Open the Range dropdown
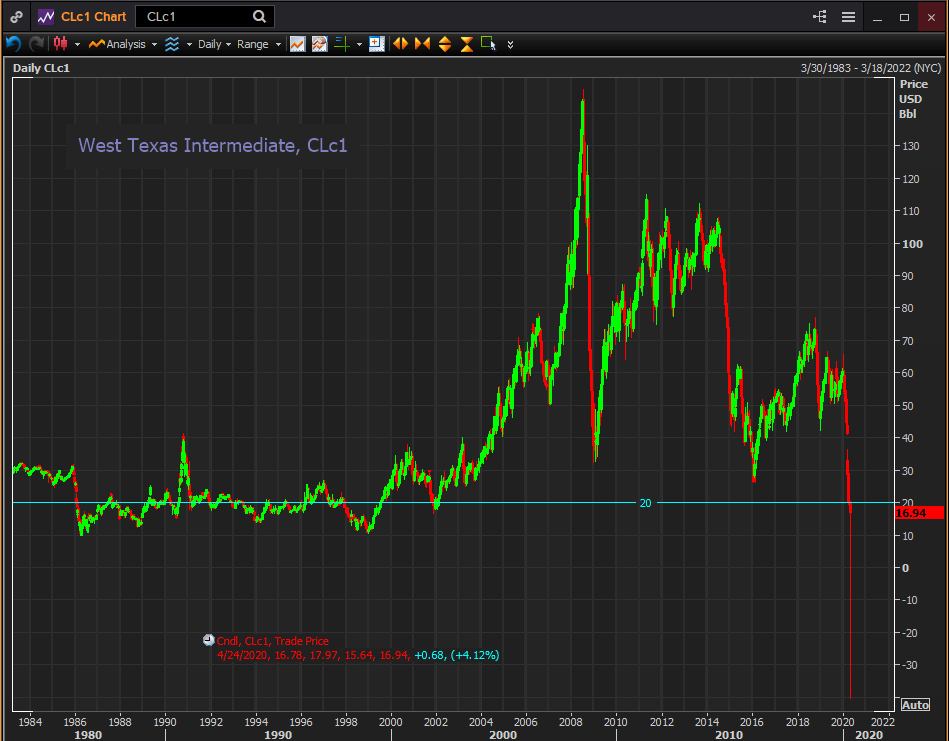Screen dimensions: 949x741 259,44
